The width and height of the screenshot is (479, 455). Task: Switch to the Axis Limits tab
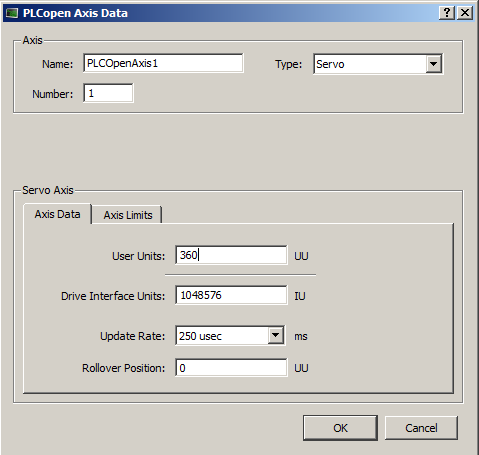pos(128,215)
